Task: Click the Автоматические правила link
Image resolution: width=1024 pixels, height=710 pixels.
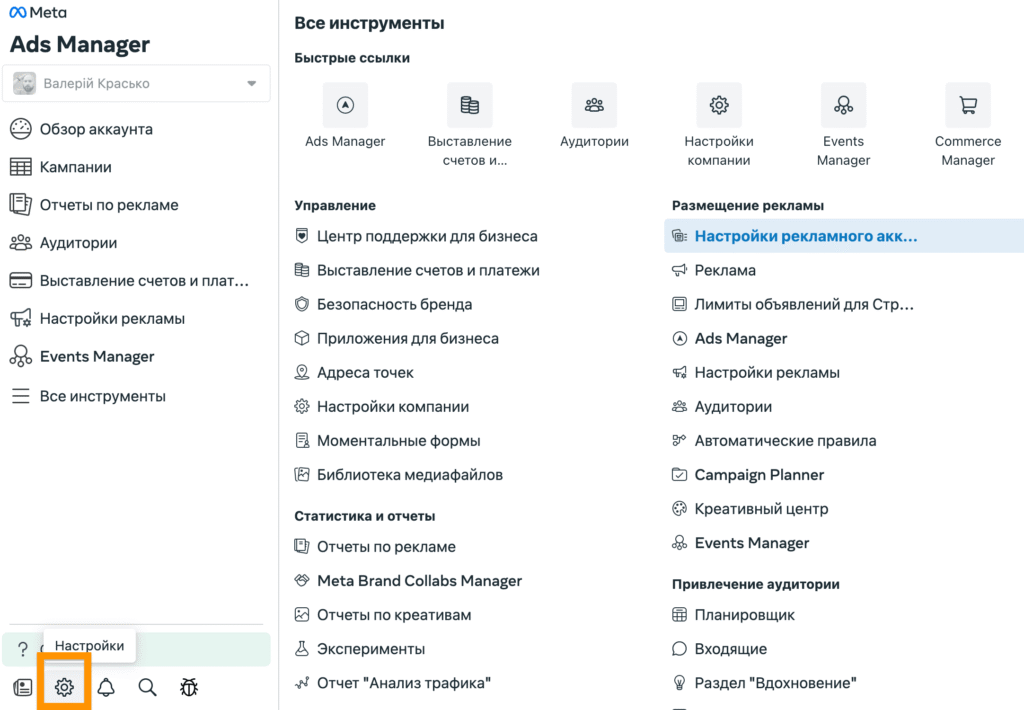Action: tap(785, 441)
